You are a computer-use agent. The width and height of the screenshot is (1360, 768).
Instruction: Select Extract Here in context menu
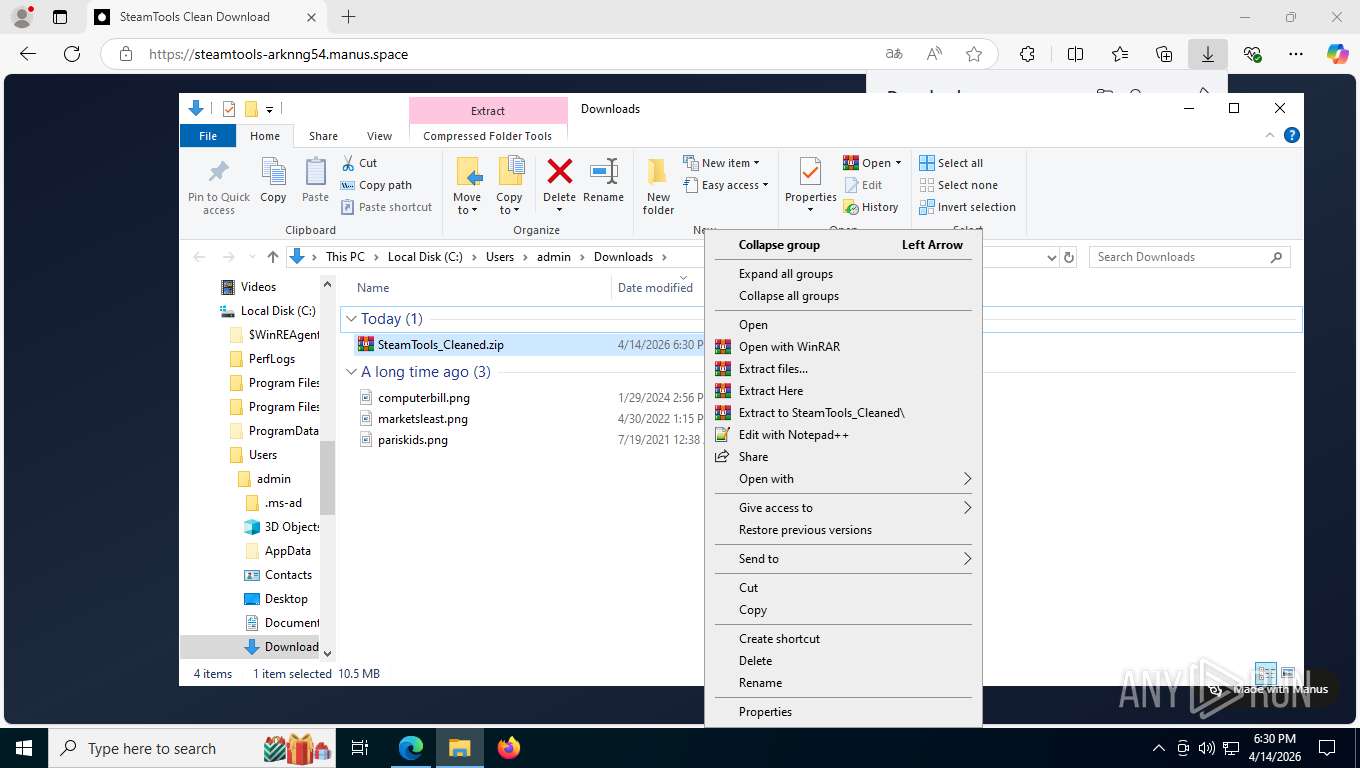pos(843,391)
